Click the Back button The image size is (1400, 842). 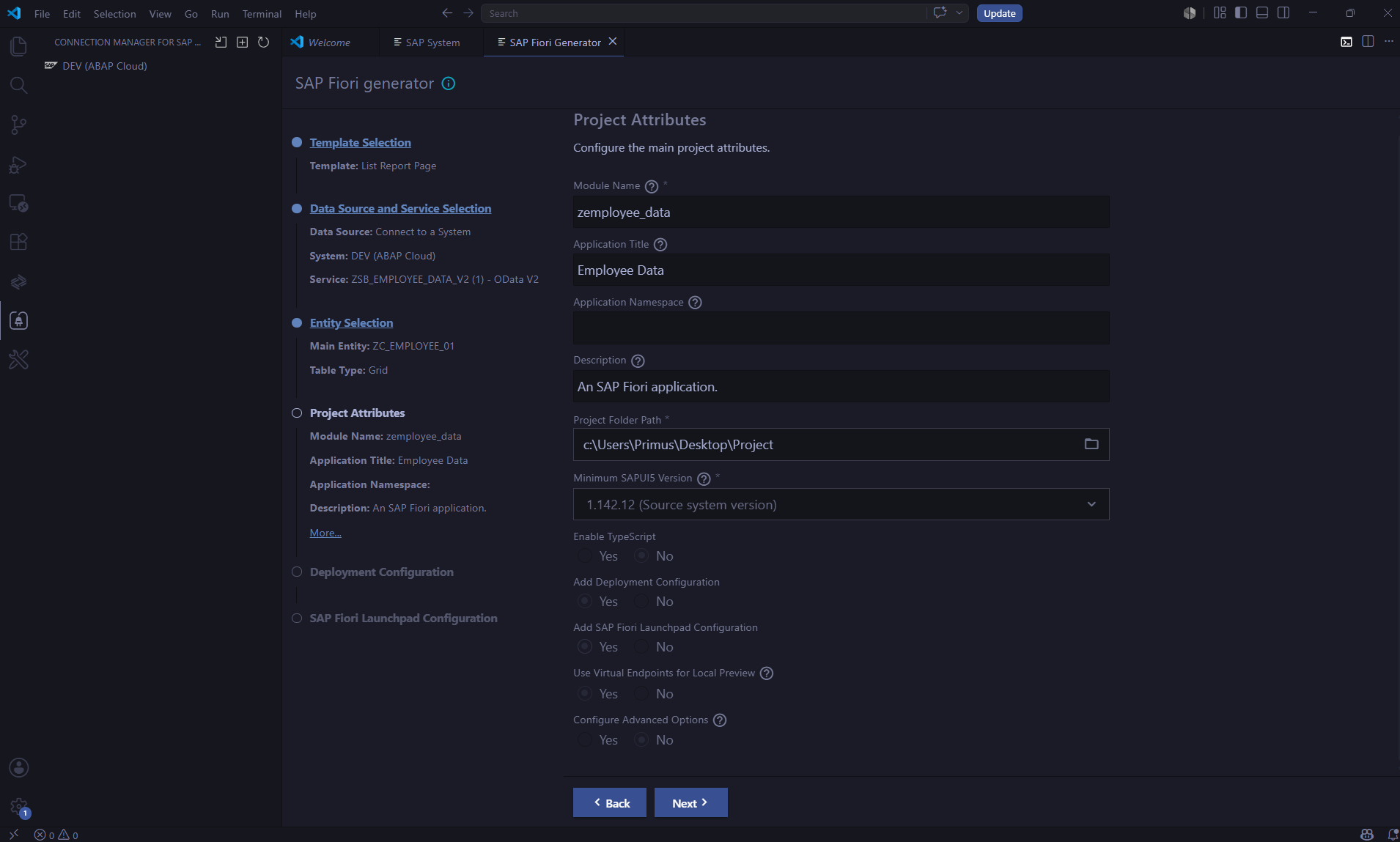point(610,803)
